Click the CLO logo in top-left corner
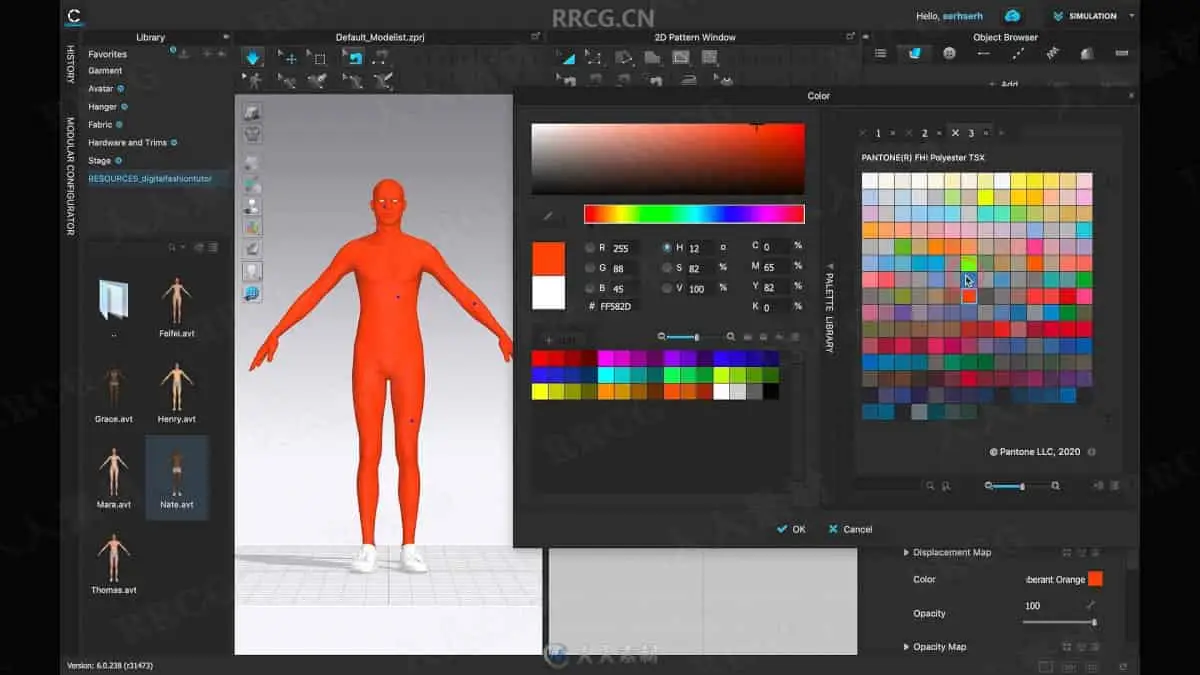The image size is (1200, 675). point(74,15)
